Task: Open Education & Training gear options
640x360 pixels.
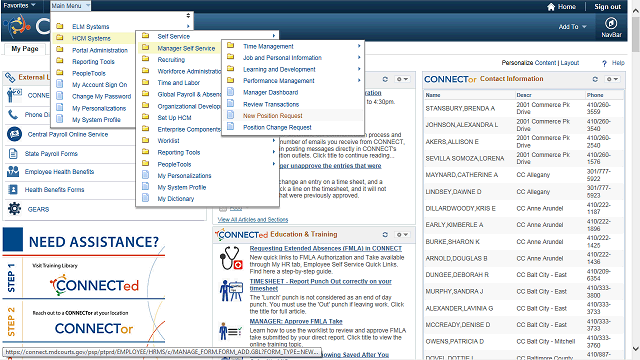Action: 402,235
